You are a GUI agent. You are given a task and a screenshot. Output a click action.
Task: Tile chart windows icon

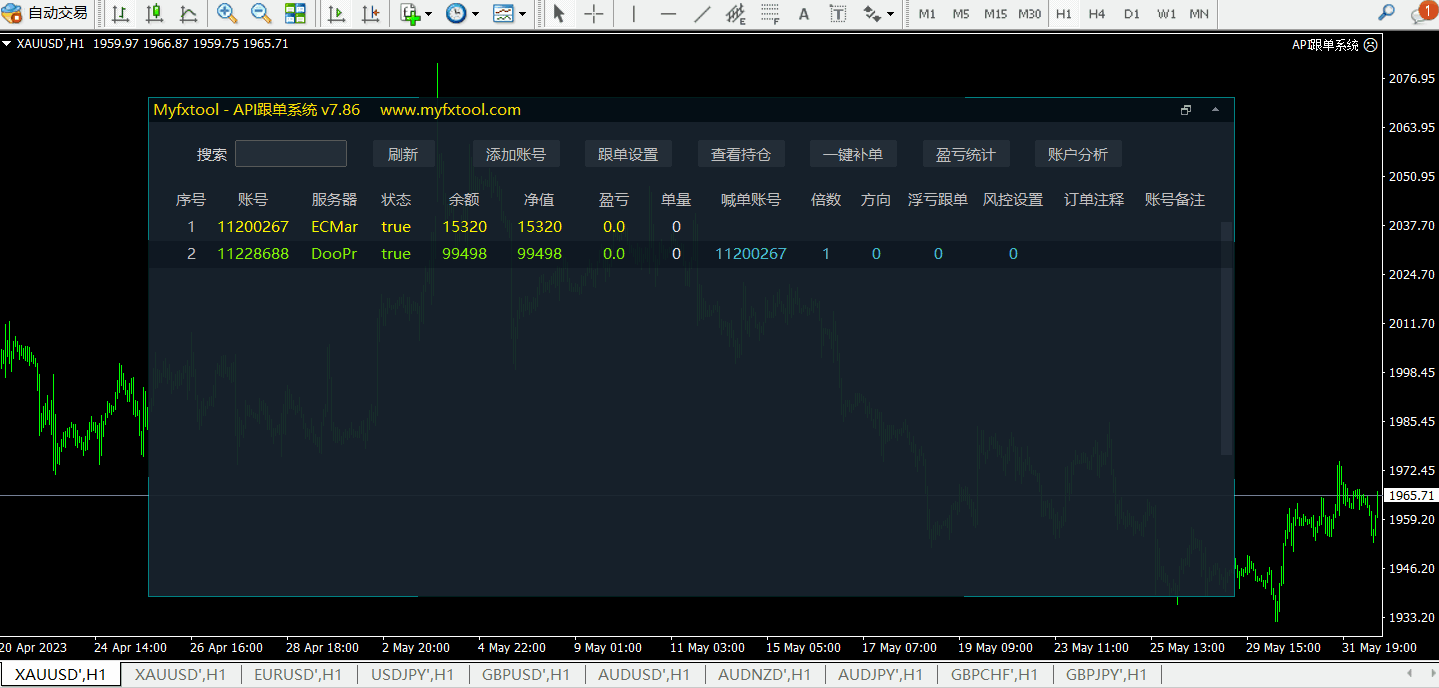295,14
